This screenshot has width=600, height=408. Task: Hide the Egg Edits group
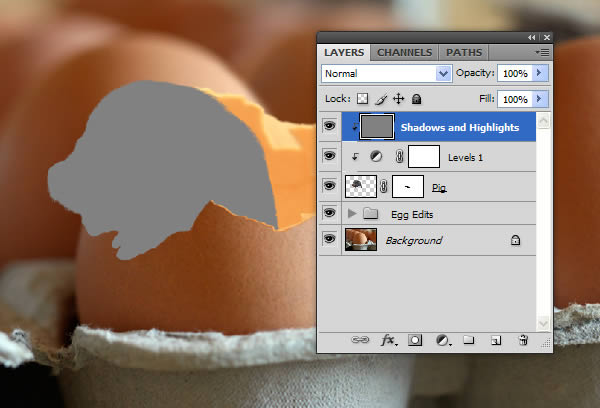point(329,213)
